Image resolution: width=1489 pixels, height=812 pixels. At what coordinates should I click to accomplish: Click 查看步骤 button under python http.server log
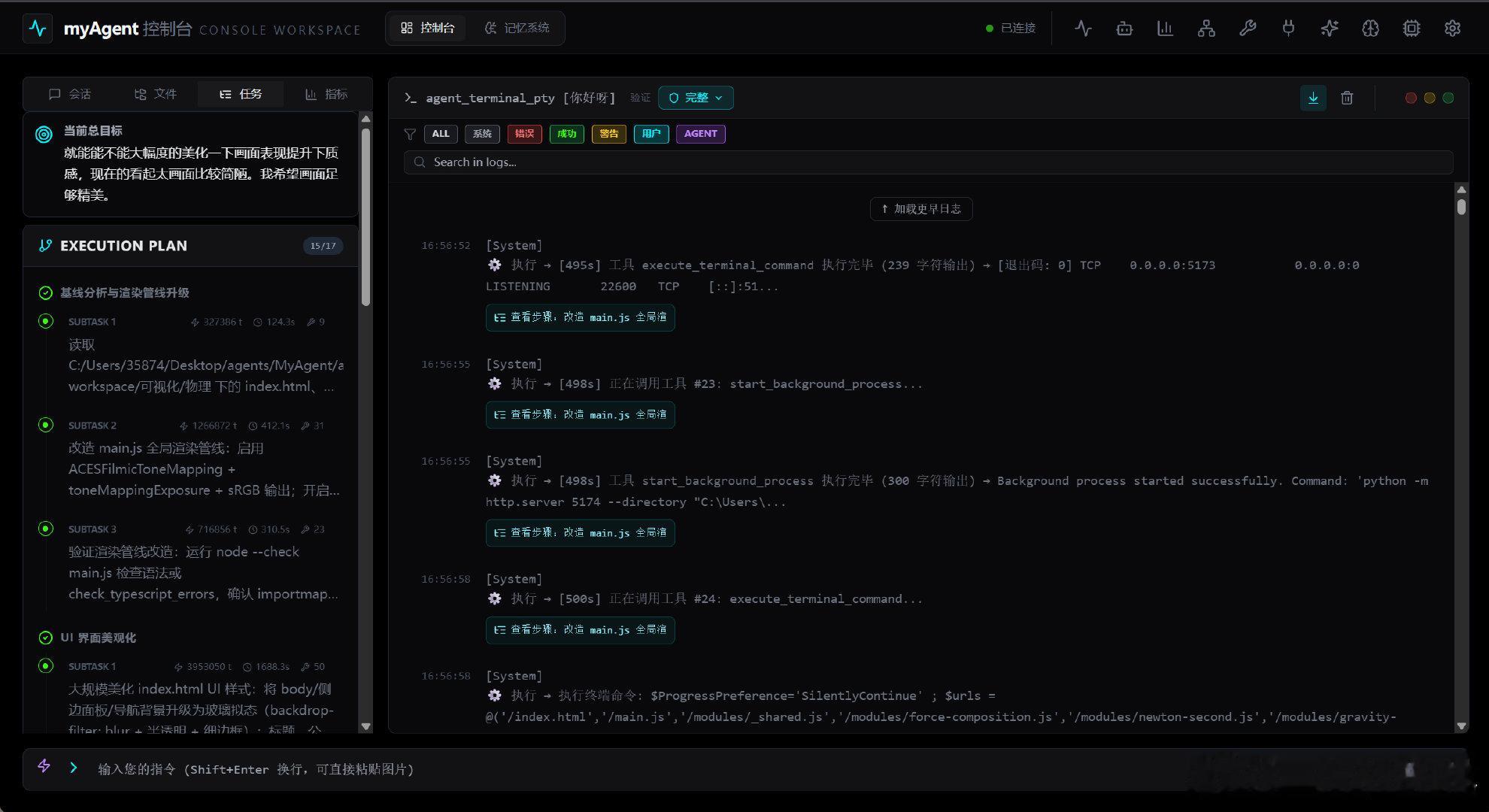point(580,532)
